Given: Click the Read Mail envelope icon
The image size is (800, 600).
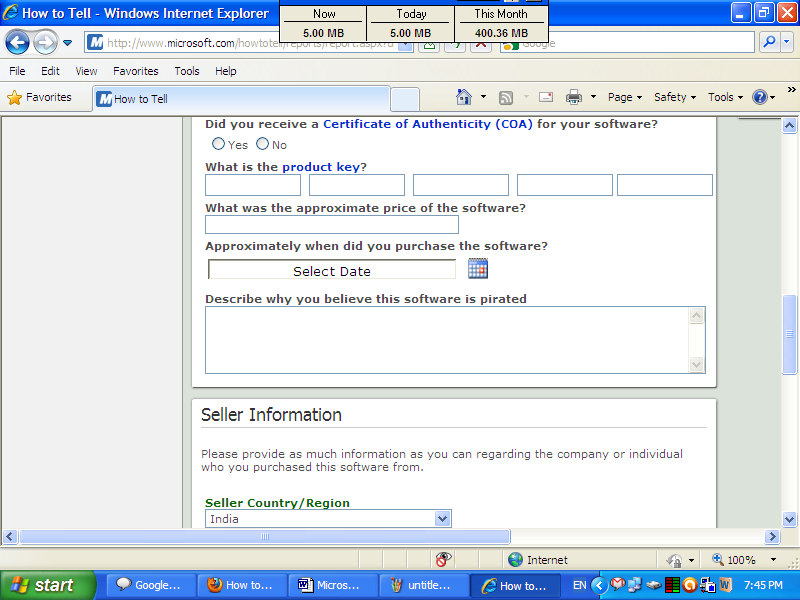Looking at the screenshot, I should [546, 96].
